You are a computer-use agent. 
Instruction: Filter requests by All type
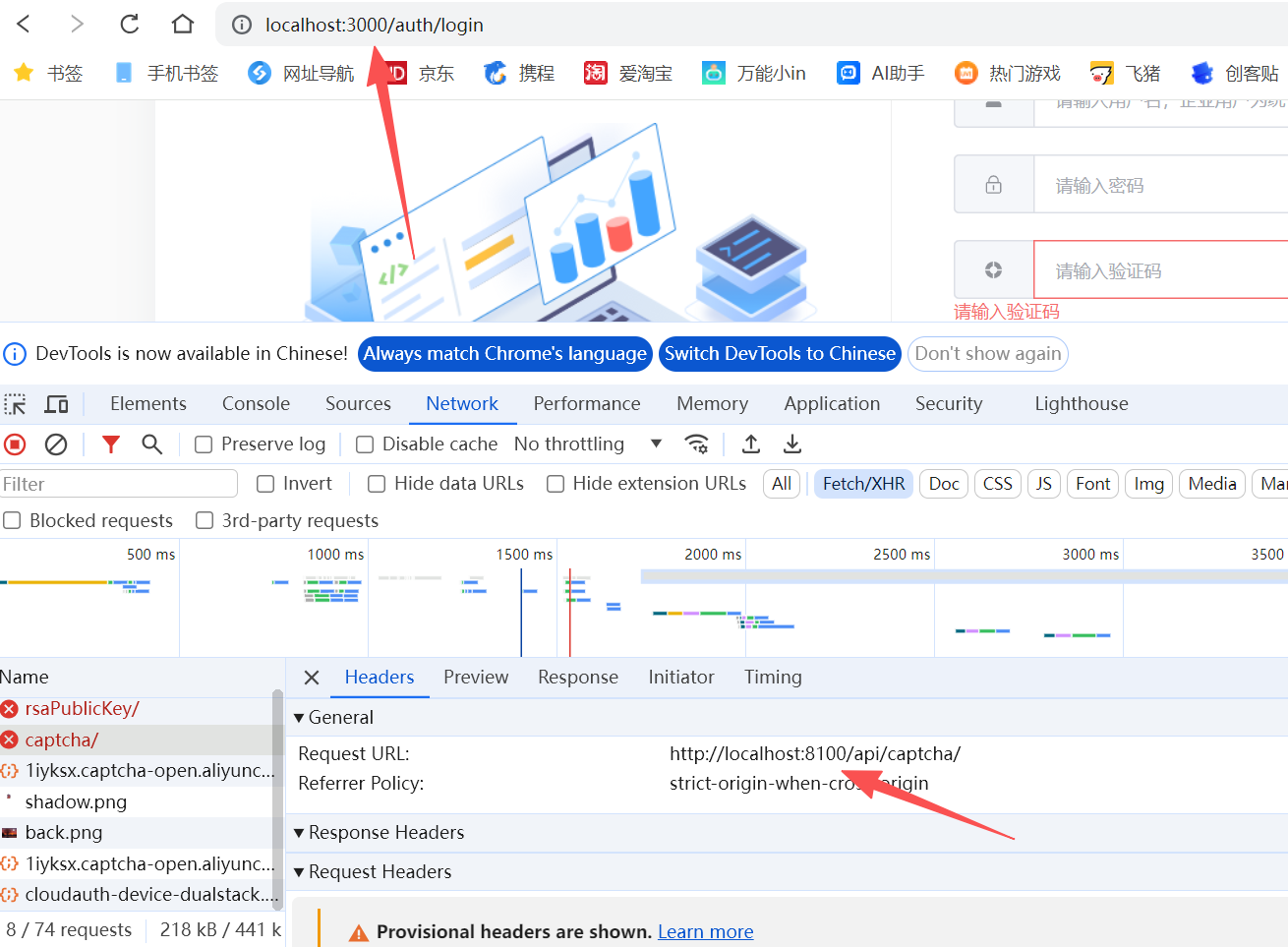click(x=782, y=484)
